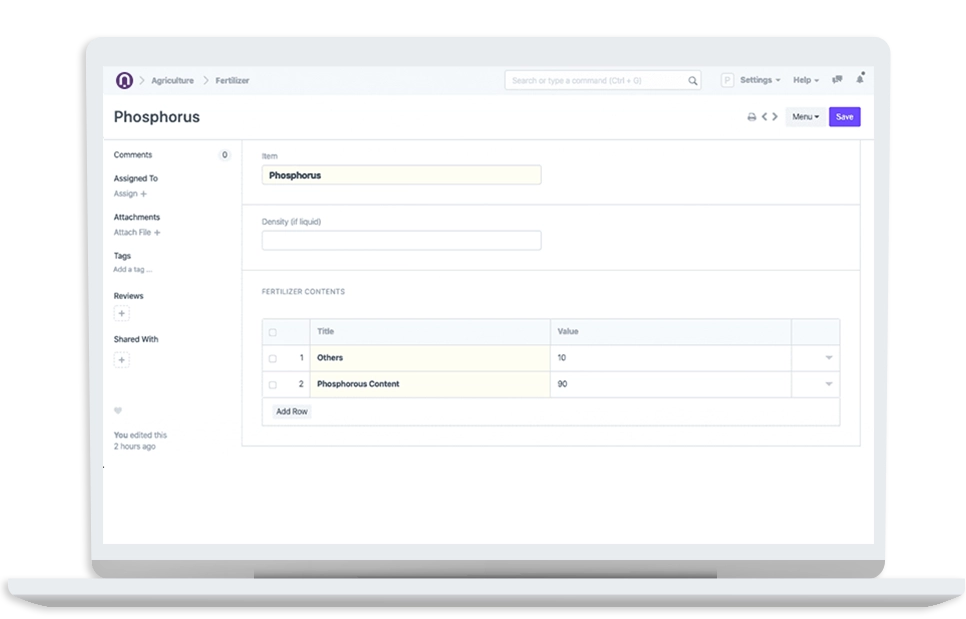Expand the Phosphorous Content row arrow
Screen dimensions: 966x619
pos(828,384)
